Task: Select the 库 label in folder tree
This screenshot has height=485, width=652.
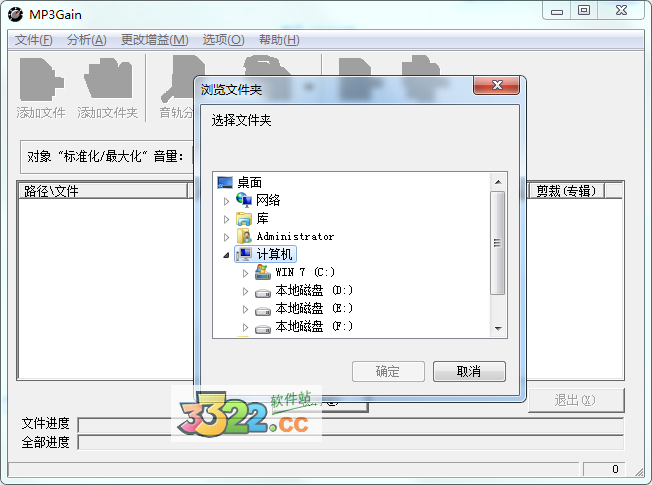Action: (x=263, y=218)
